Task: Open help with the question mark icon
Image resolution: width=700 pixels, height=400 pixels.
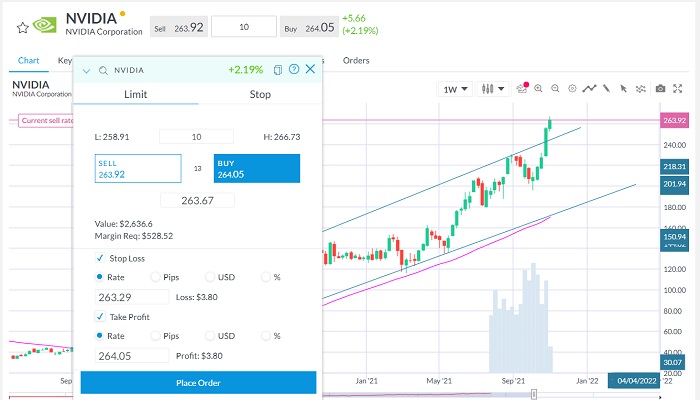Action: (x=294, y=69)
